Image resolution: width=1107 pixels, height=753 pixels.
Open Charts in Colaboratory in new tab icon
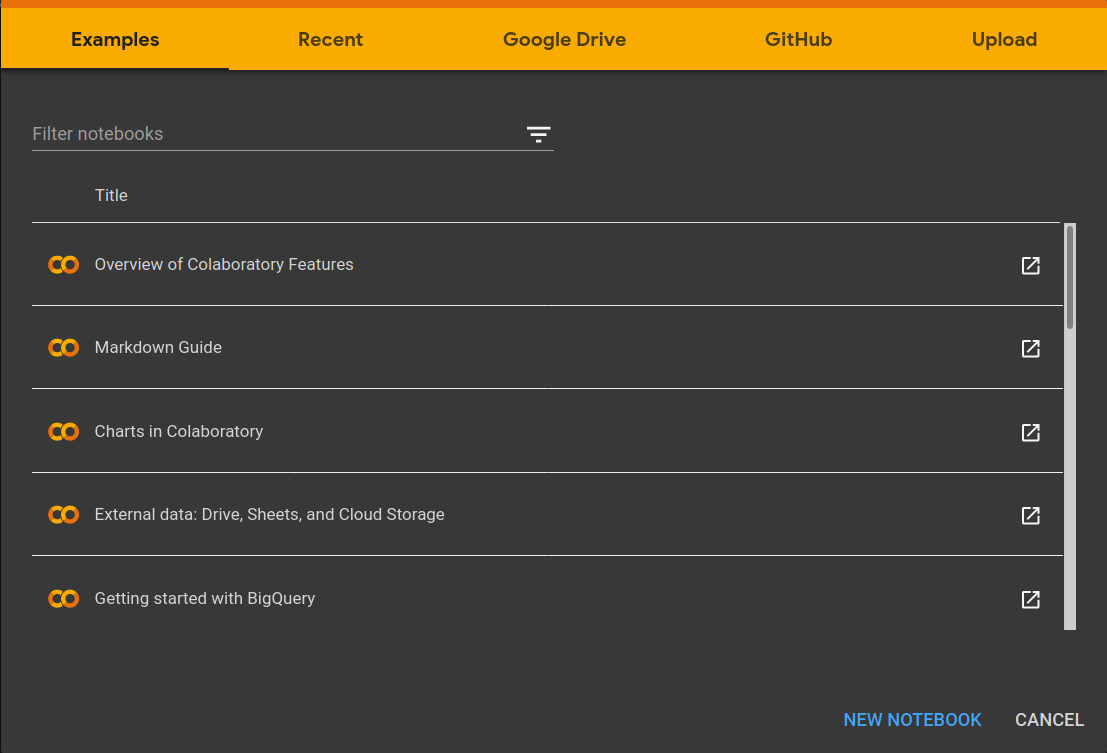click(x=1030, y=433)
